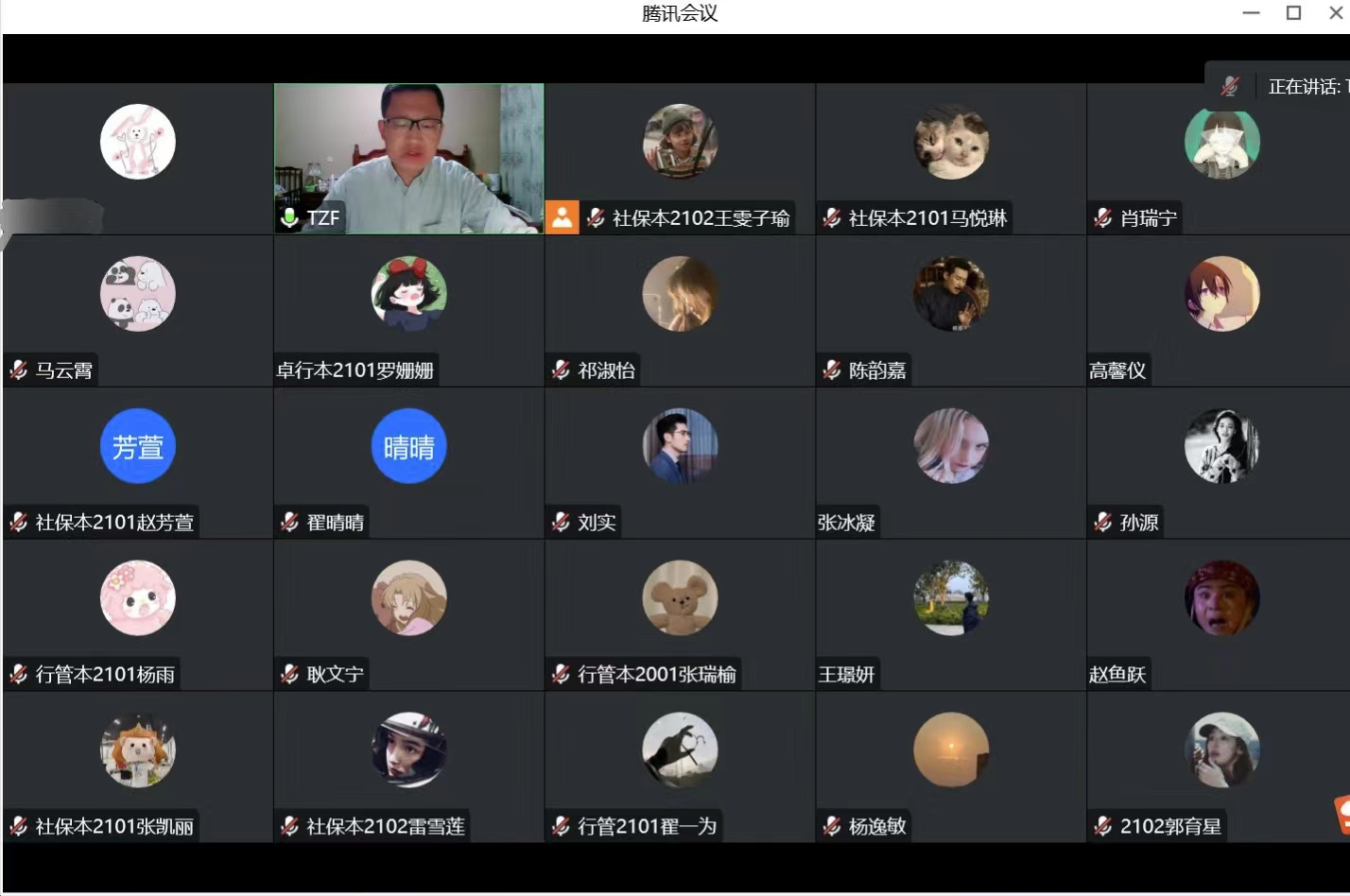The height and width of the screenshot is (896, 1350).
Task: Click the muted mic icon in the speaking indicator
Action: pos(1229,87)
